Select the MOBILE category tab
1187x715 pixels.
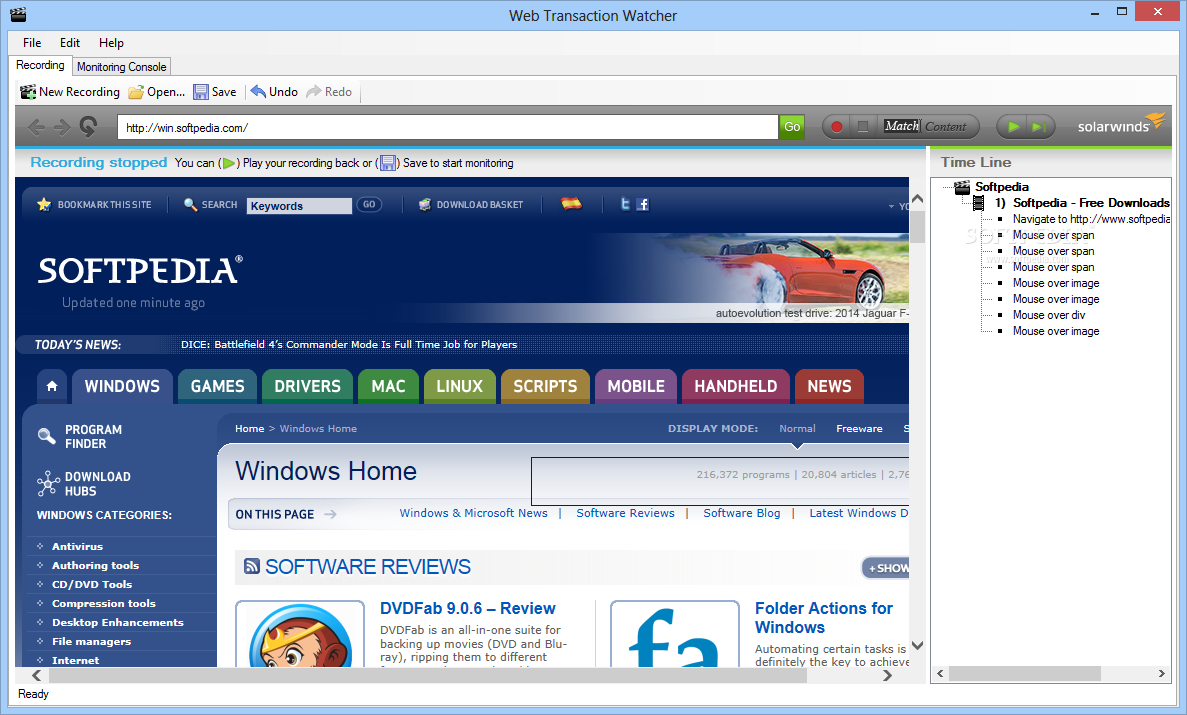(x=636, y=386)
